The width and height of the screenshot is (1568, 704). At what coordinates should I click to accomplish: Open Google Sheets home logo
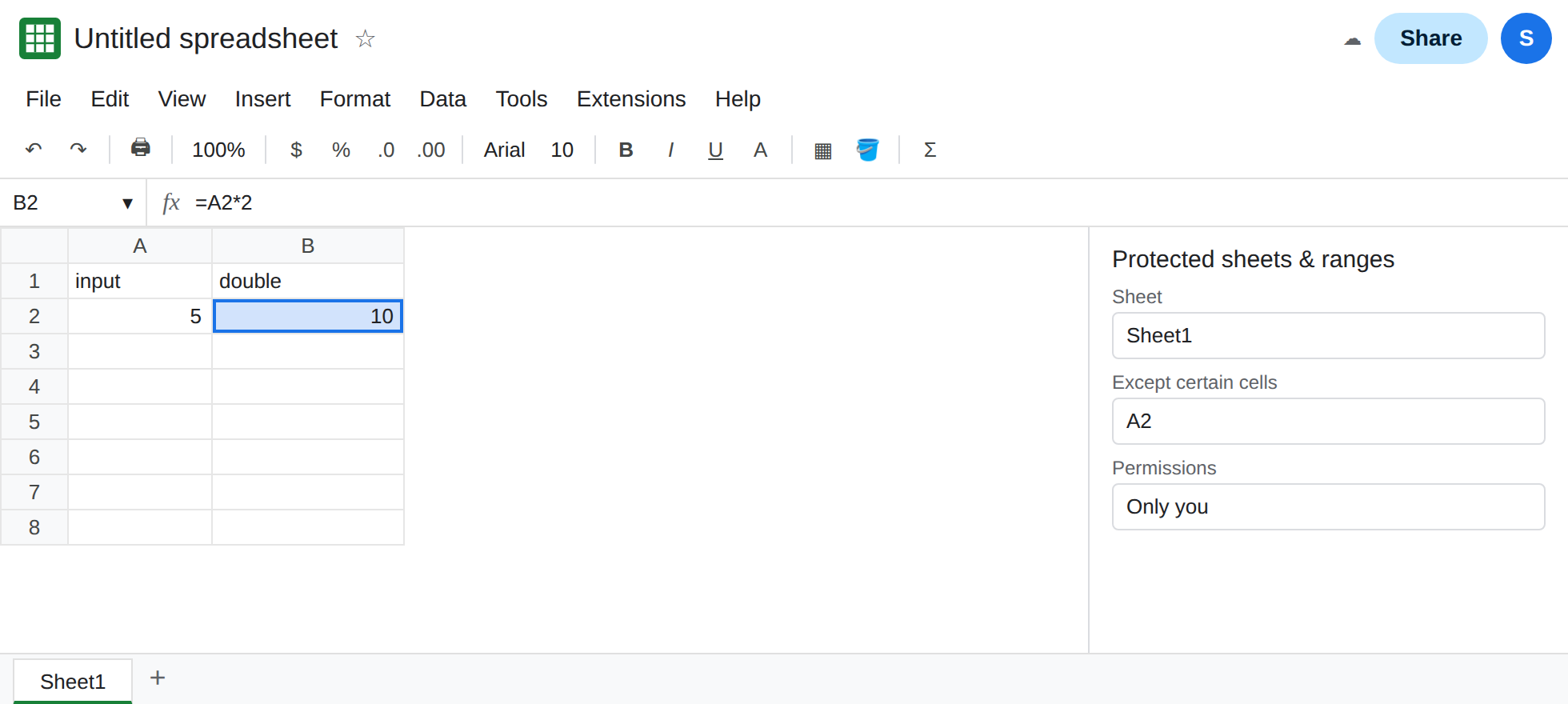pos(40,38)
